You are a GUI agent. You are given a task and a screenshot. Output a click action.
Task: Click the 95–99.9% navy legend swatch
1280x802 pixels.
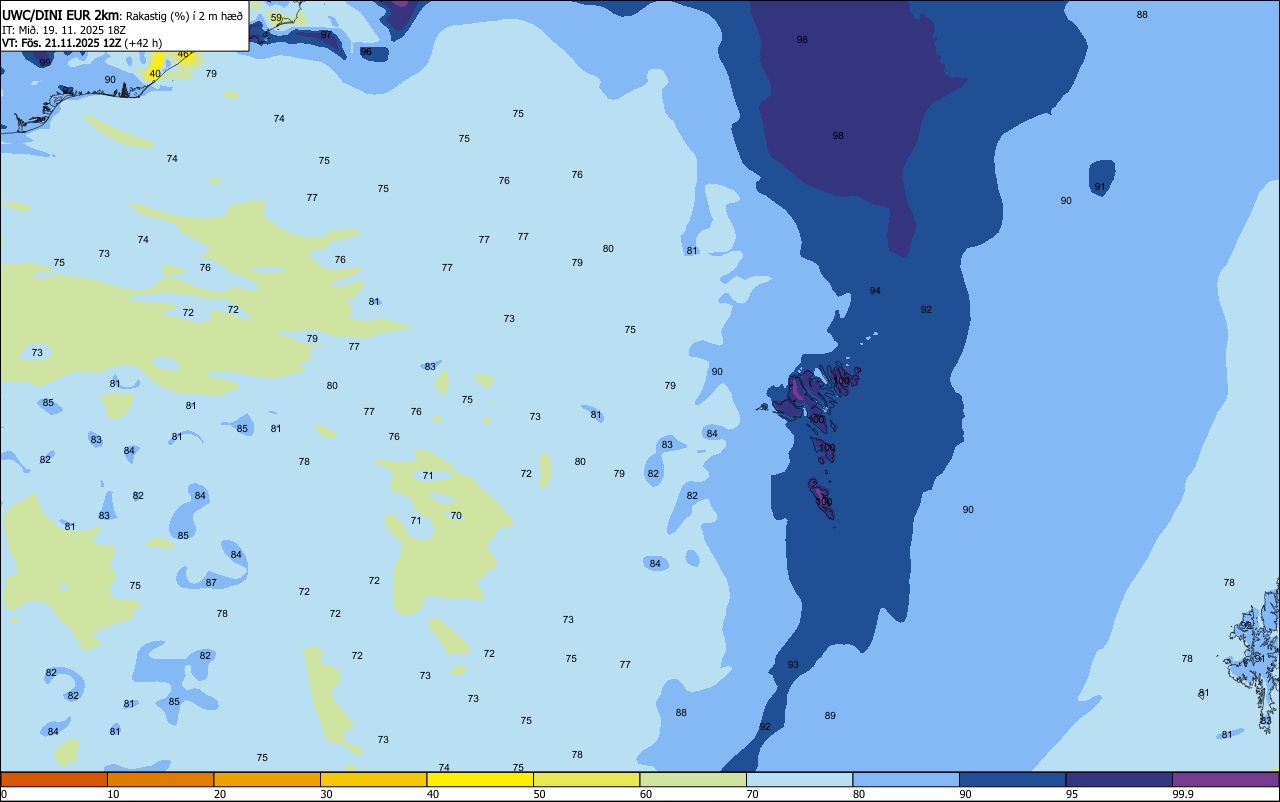[x=1119, y=779]
